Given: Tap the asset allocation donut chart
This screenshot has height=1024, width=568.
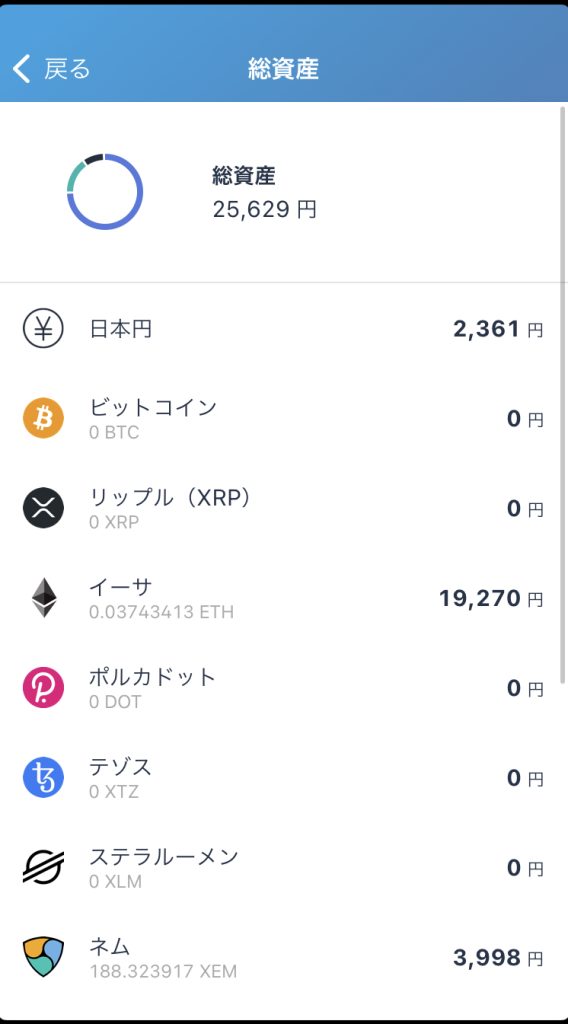Looking at the screenshot, I should 104,192.
